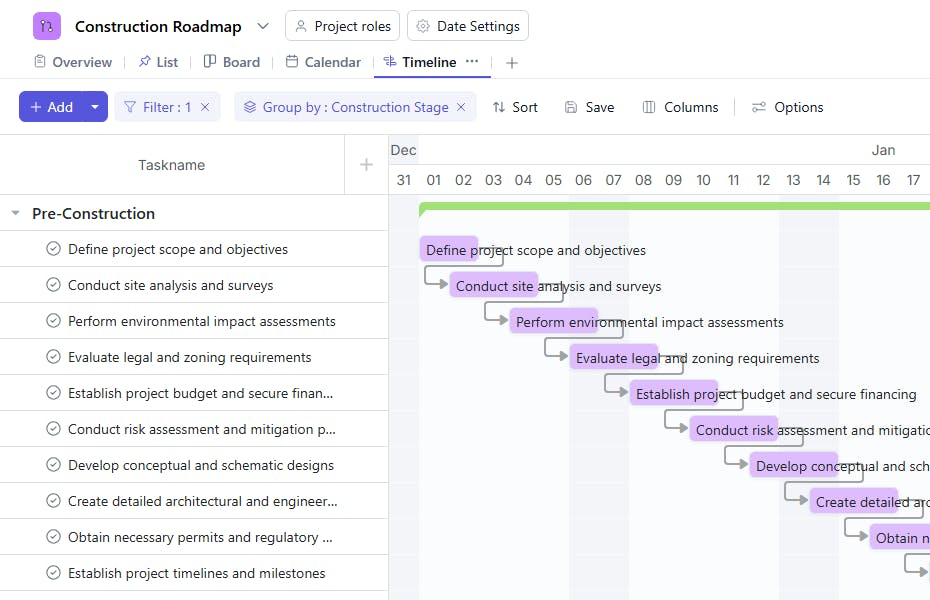Screen dimensions: 930x600
Task: Remove the Filter: 1 chip with its X
Action: click(205, 107)
